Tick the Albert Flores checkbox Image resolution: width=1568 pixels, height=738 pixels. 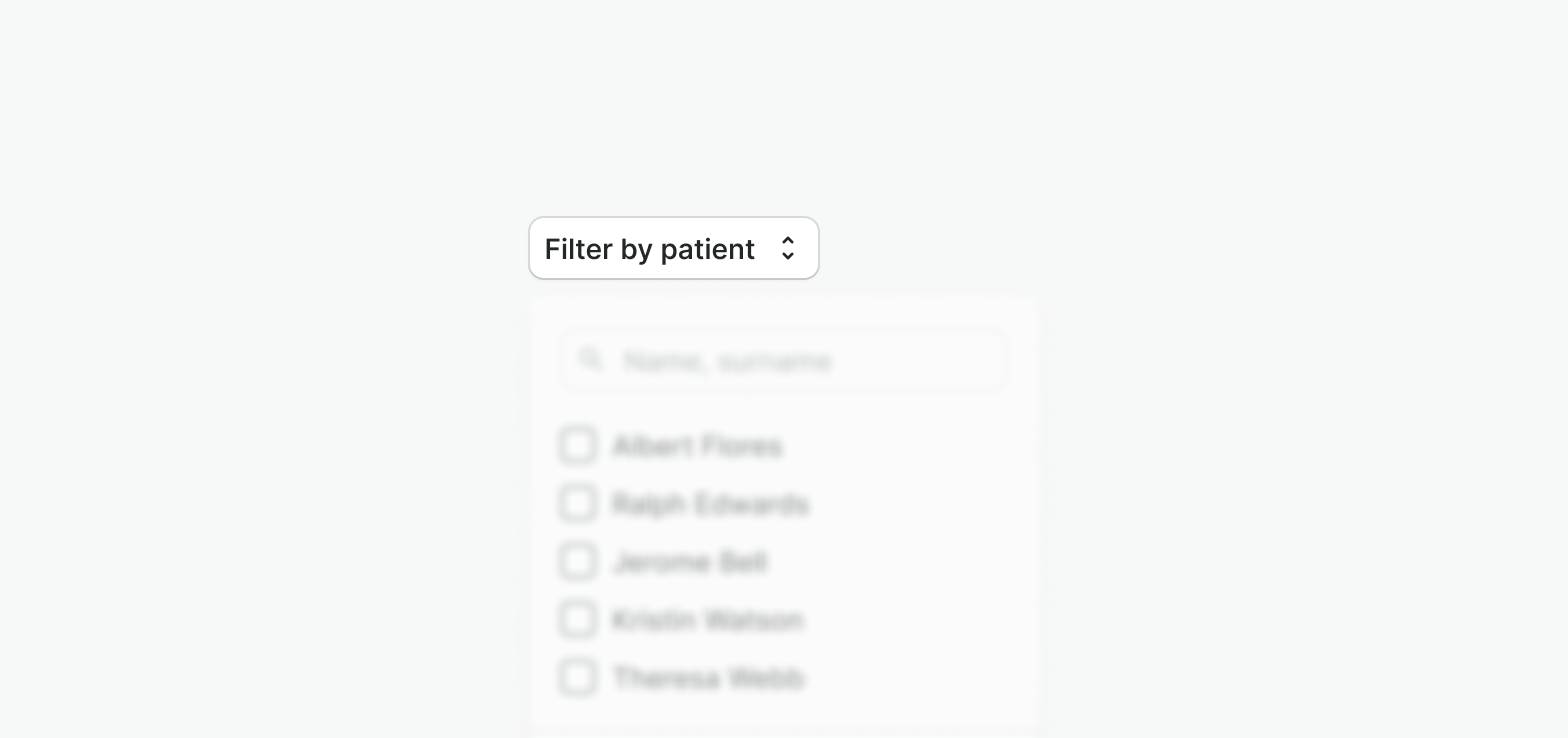coord(578,445)
